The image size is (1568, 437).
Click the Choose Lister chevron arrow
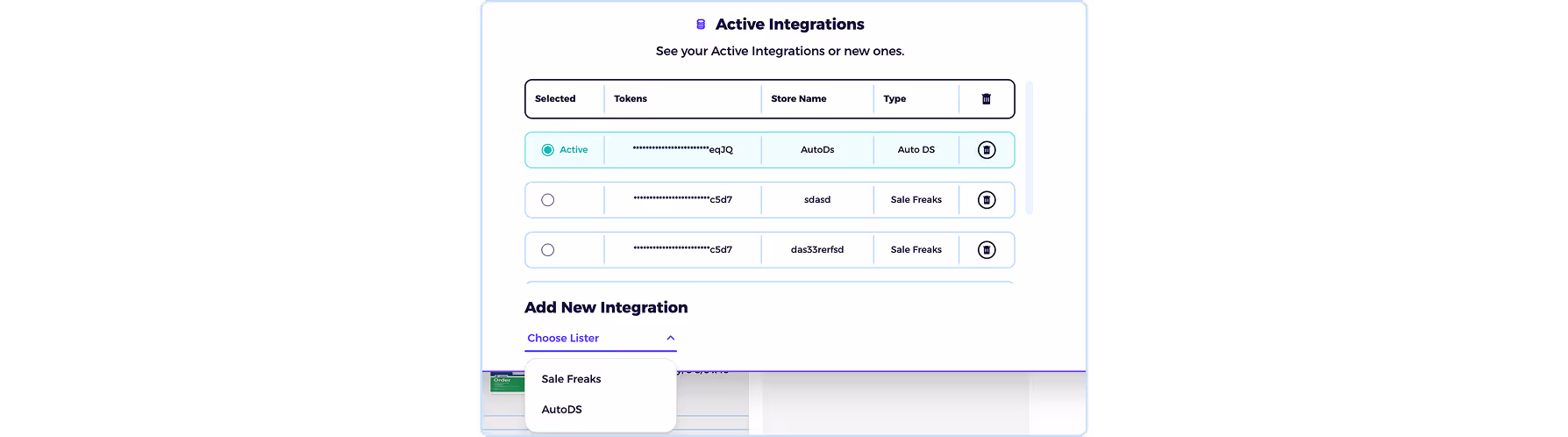(670, 338)
